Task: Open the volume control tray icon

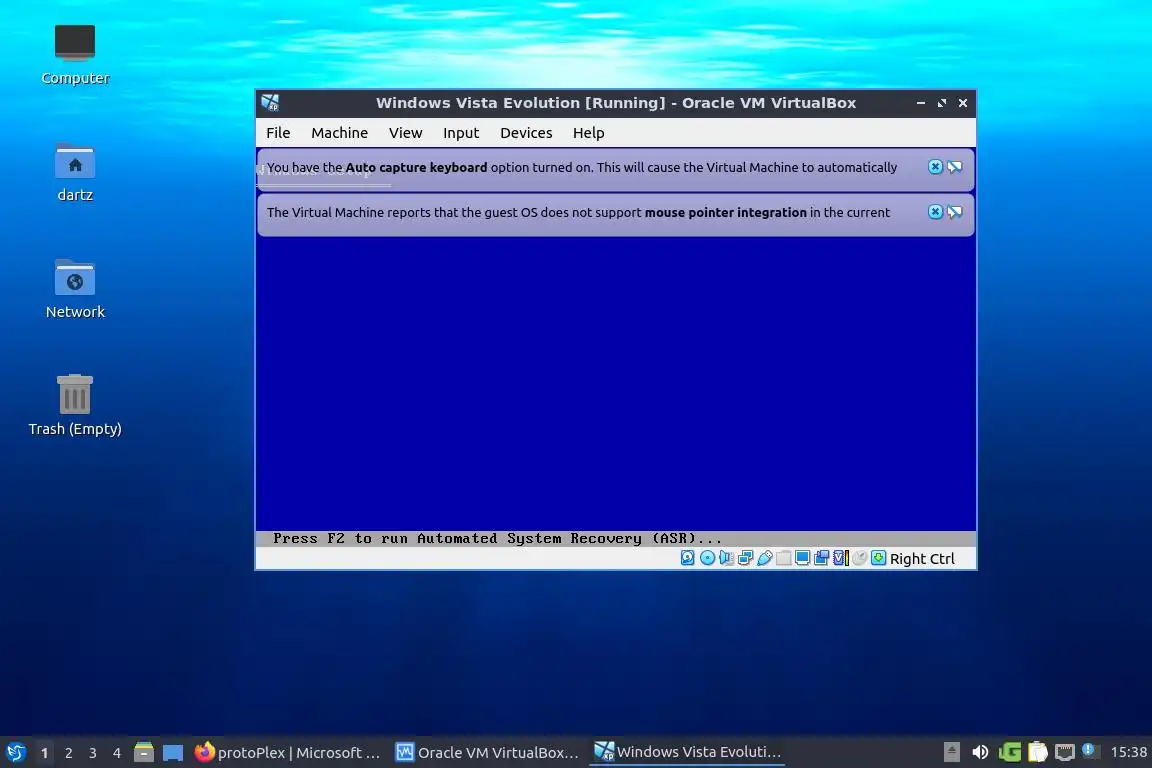Action: click(x=980, y=752)
